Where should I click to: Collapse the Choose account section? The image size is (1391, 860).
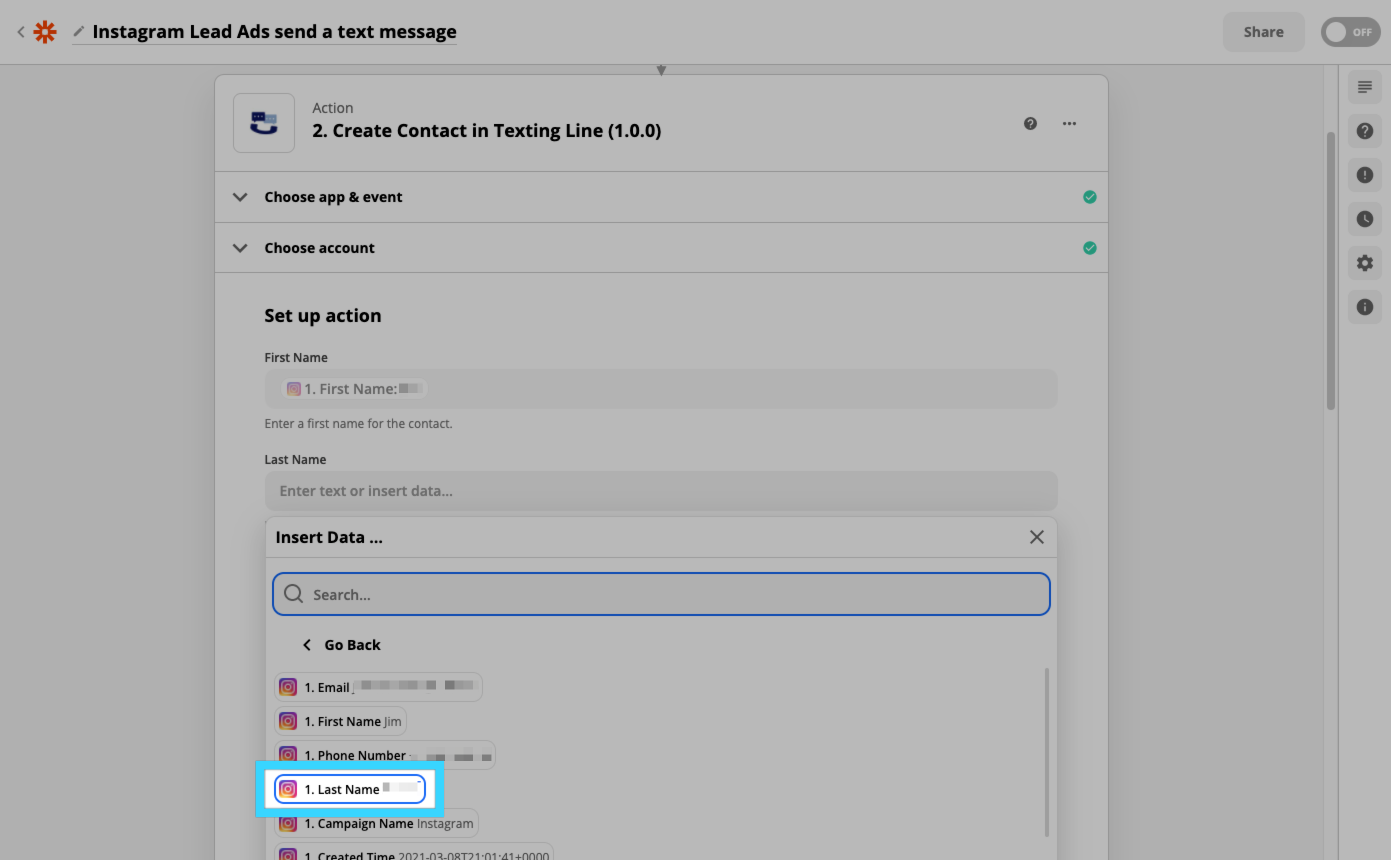tap(240, 247)
